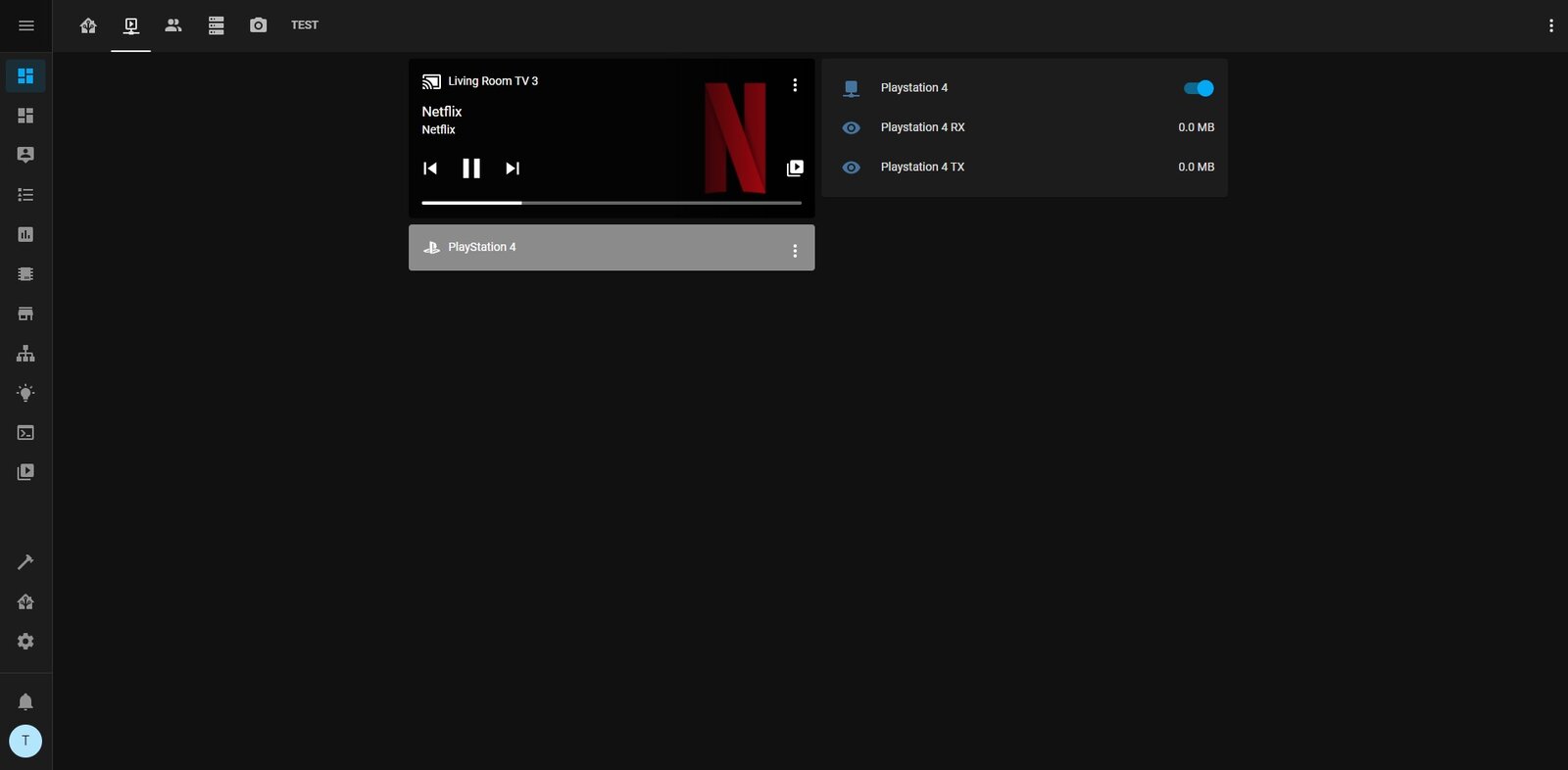Switch to the TEST tab
This screenshot has height=770, width=1568.
[x=305, y=25]
